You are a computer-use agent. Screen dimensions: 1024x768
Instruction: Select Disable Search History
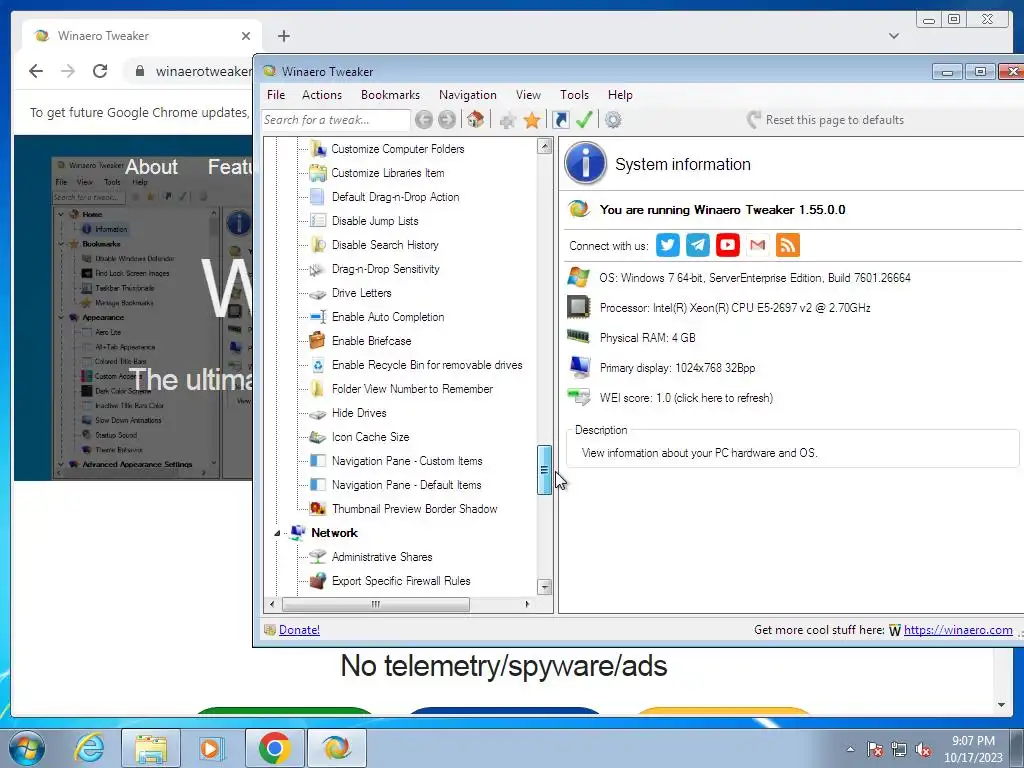pos(385,245)
